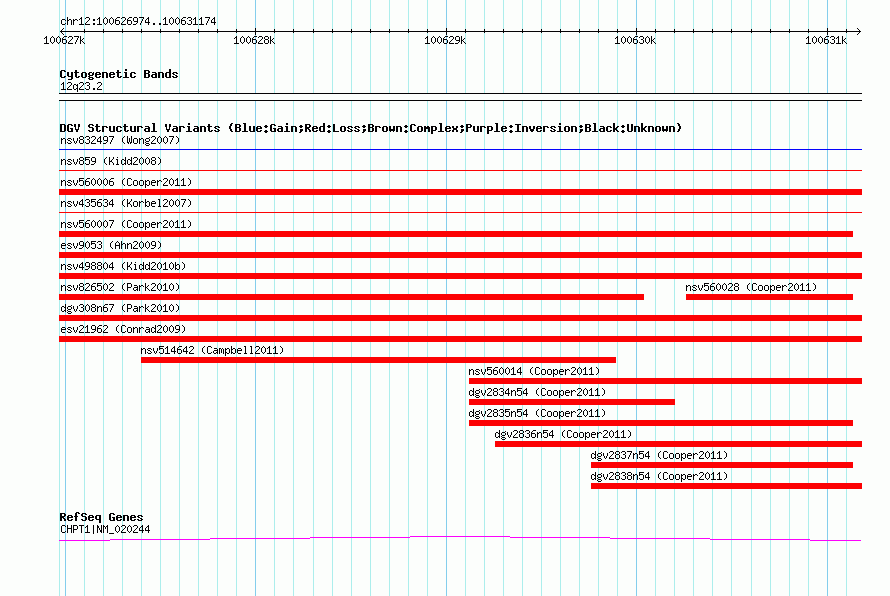The image size is (890, 596).
Task: Select the nsv560014 red loss bar
Action: click(x=665, y=381)
